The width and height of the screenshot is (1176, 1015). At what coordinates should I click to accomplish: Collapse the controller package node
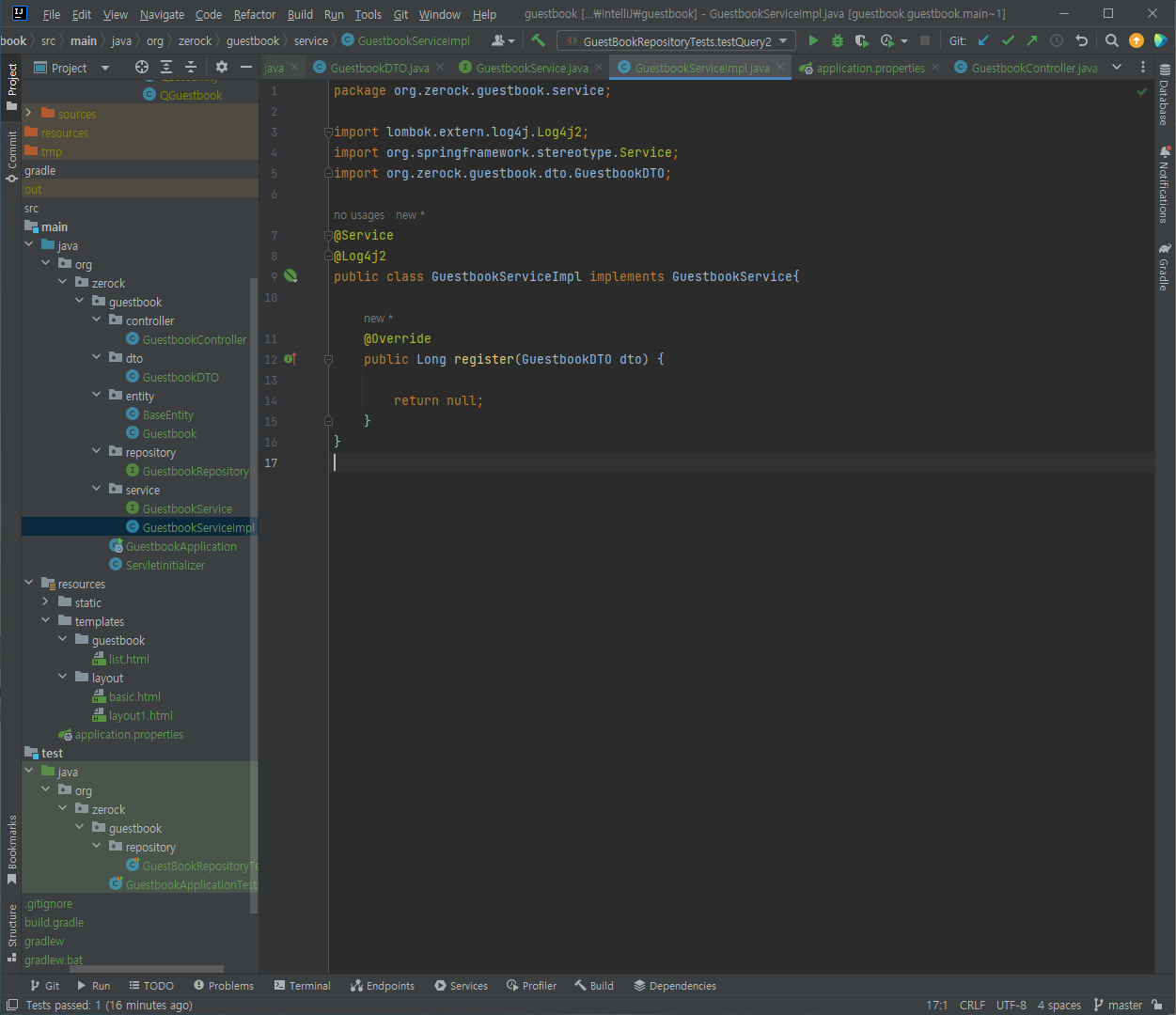pyautogui.click(x=97, y=320)
